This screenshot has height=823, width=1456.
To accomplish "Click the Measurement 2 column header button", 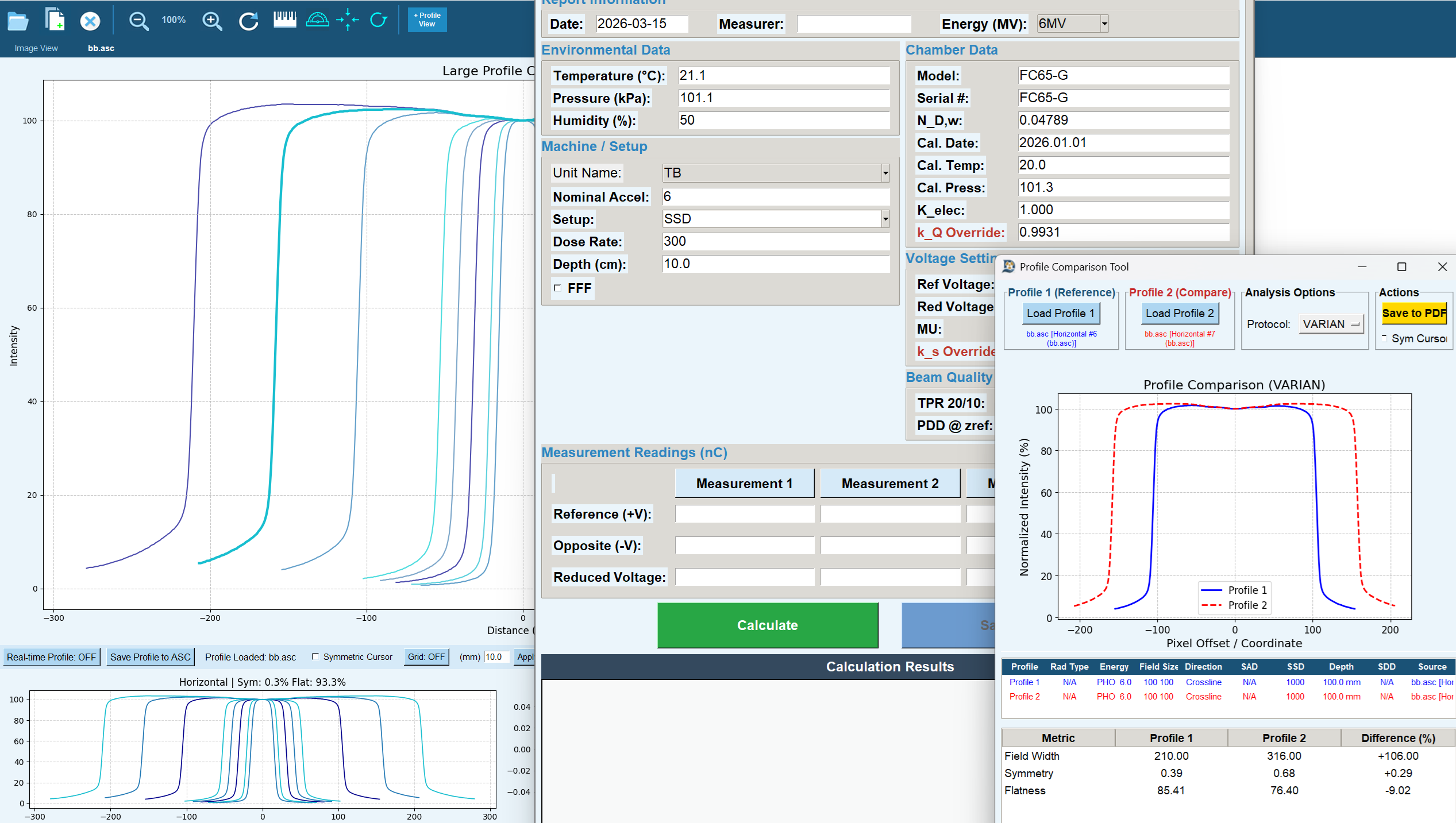I will [x=890, y=484].
